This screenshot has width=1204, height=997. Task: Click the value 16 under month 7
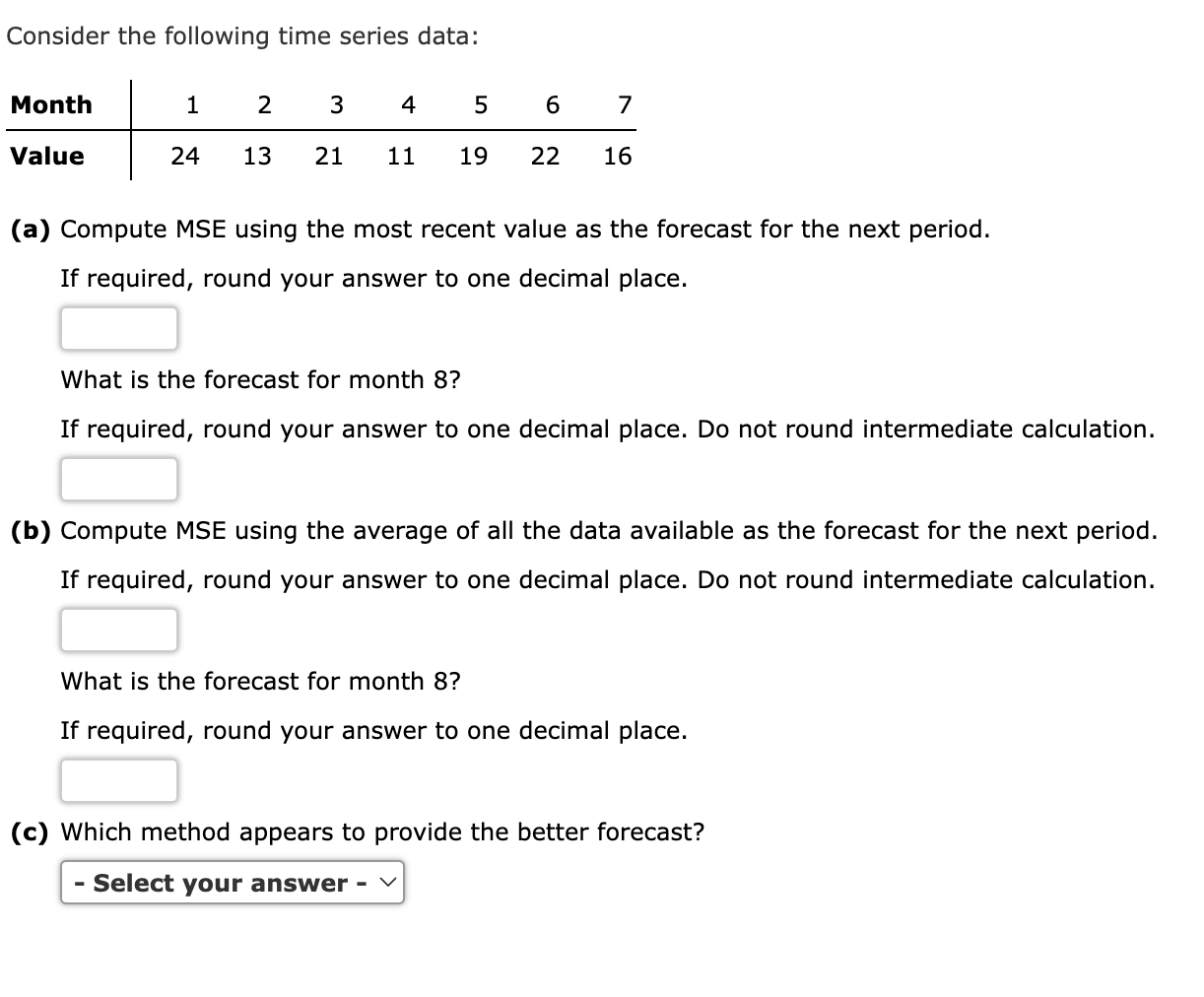tap(618, 156)
